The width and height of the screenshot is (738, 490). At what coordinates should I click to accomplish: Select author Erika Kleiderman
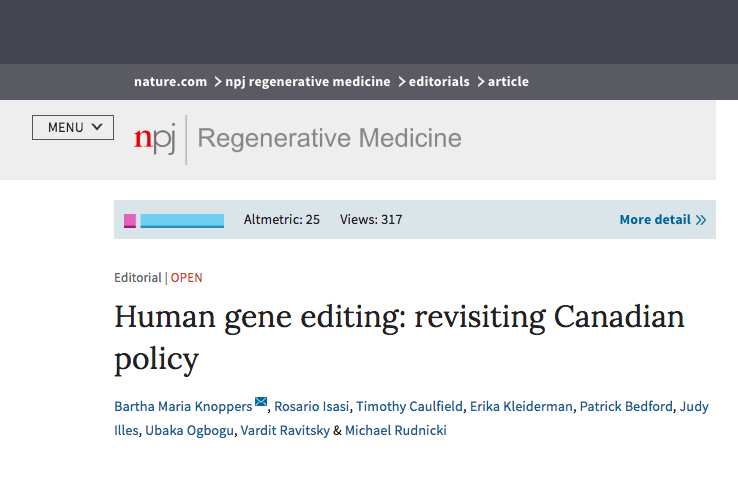[x=521, y=407]
